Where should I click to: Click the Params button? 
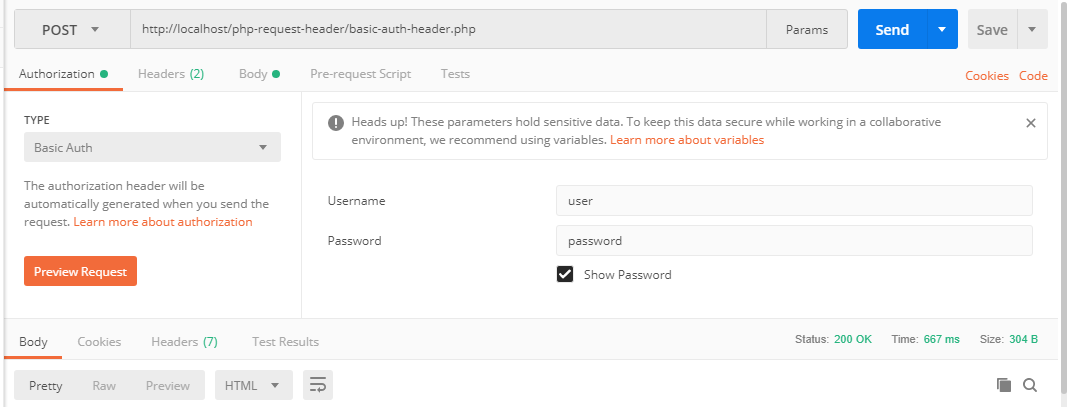point(807,30)
